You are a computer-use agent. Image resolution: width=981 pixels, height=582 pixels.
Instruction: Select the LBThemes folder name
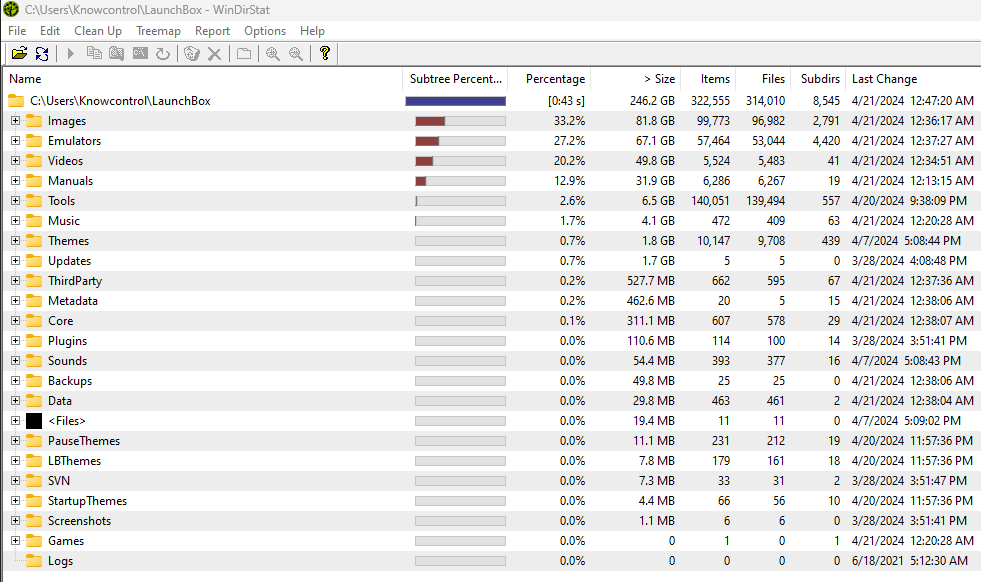(x=74, y=461)
